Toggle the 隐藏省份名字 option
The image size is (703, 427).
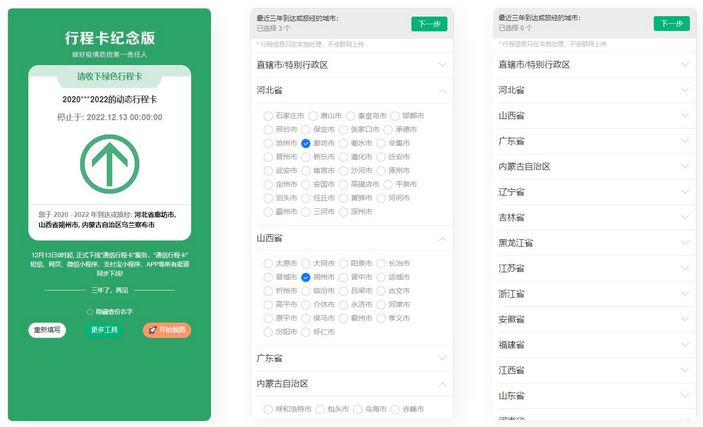coord(88,312)
